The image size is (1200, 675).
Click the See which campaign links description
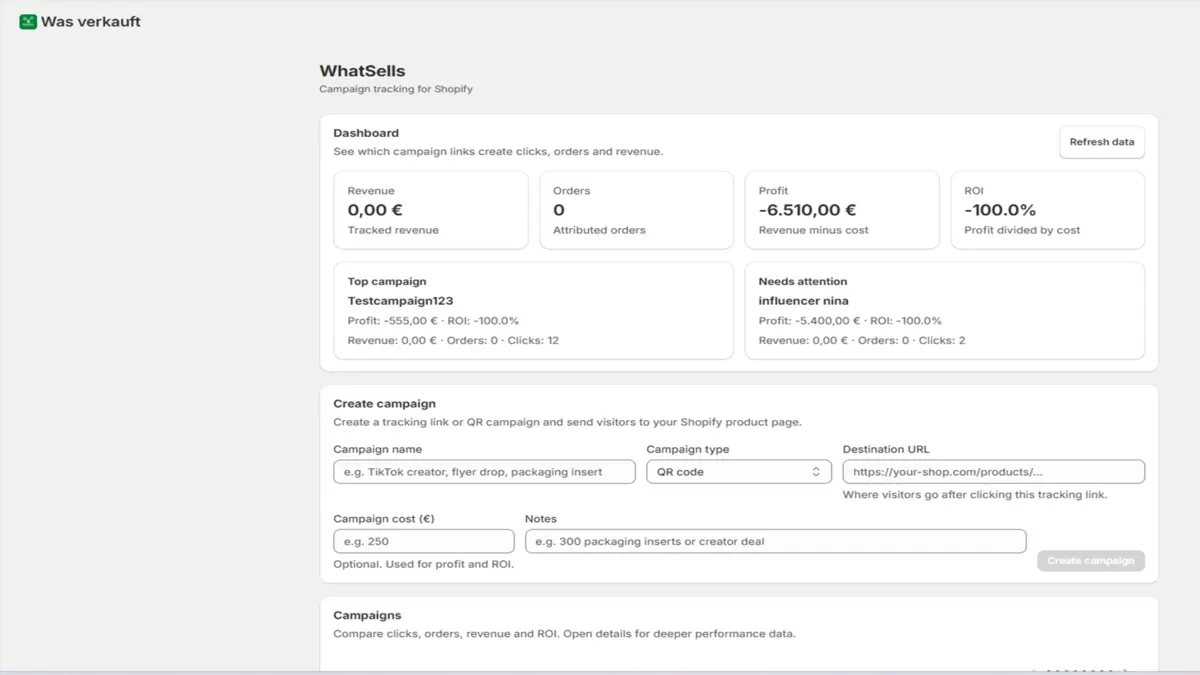point(498,152)
